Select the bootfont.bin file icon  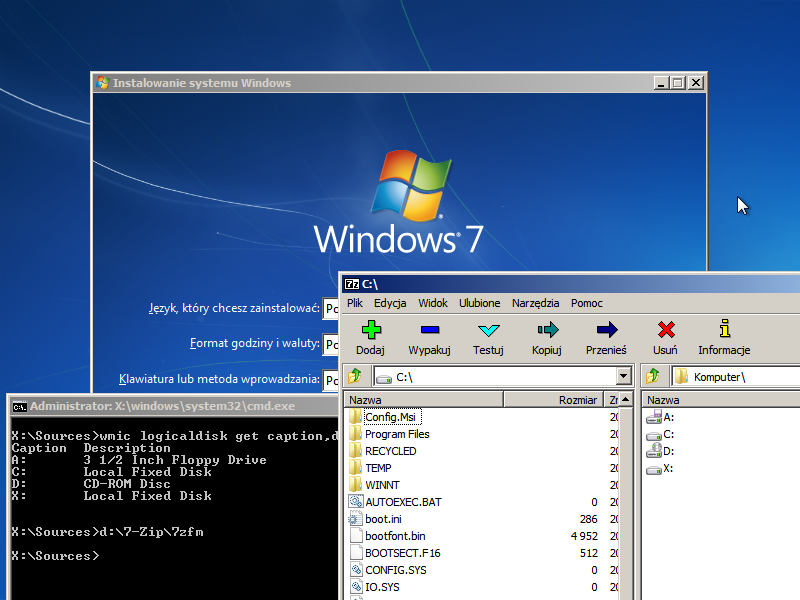tap(356, 536)
